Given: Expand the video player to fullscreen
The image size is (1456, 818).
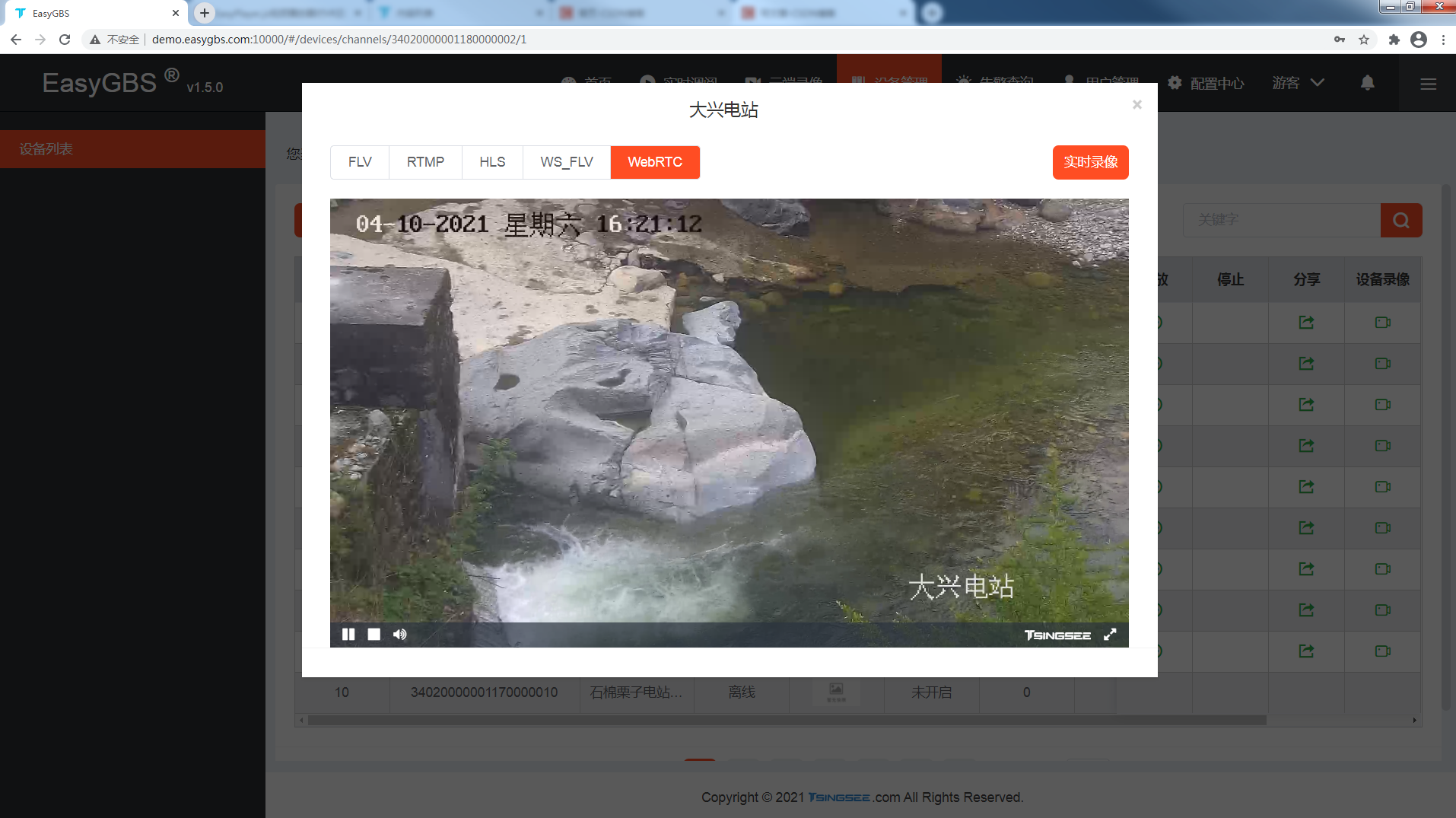Looking at the screenshot, I should click(x=1111, y=634).
